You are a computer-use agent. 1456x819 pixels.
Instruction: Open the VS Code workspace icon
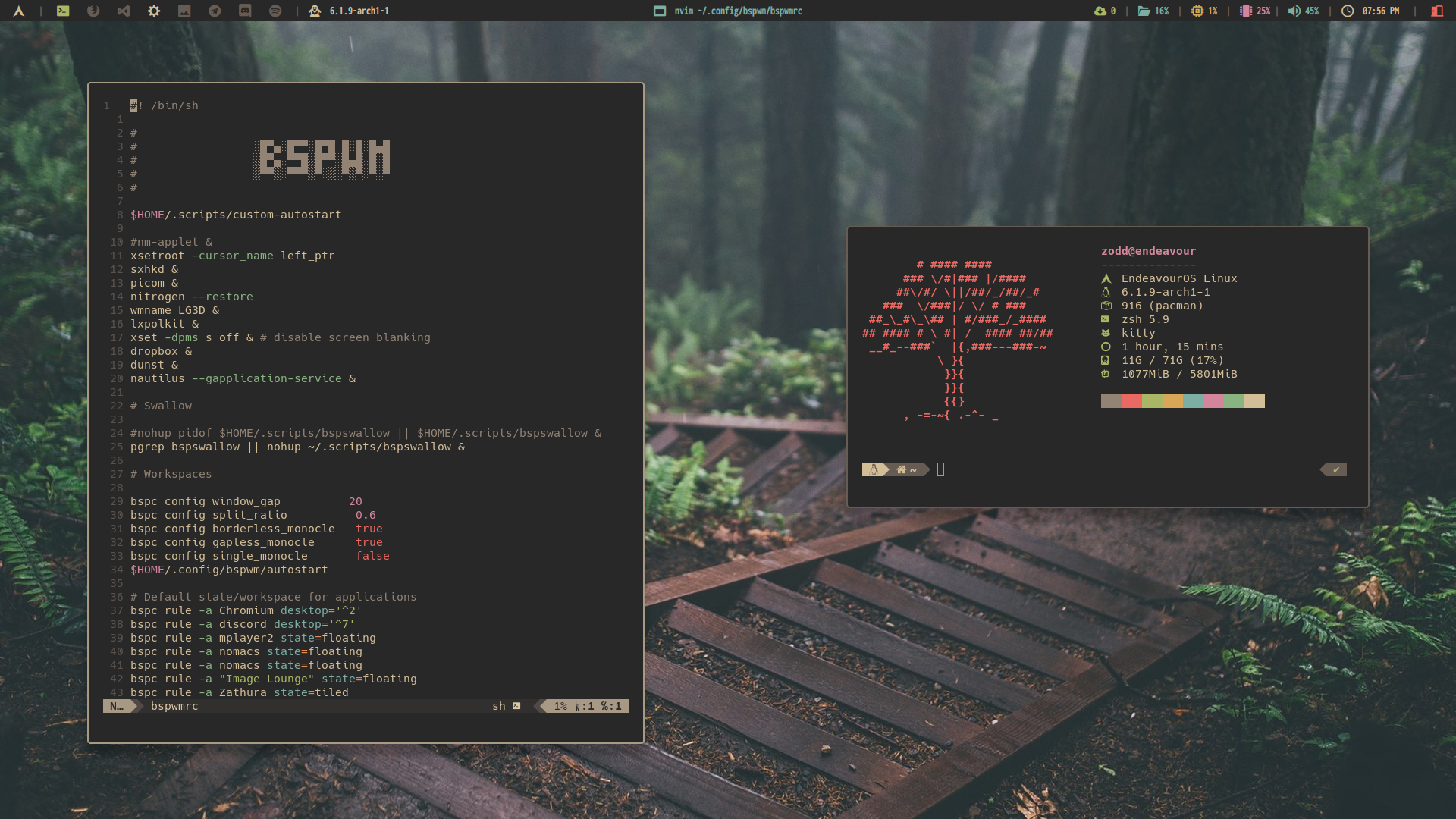tap(123, 11)
